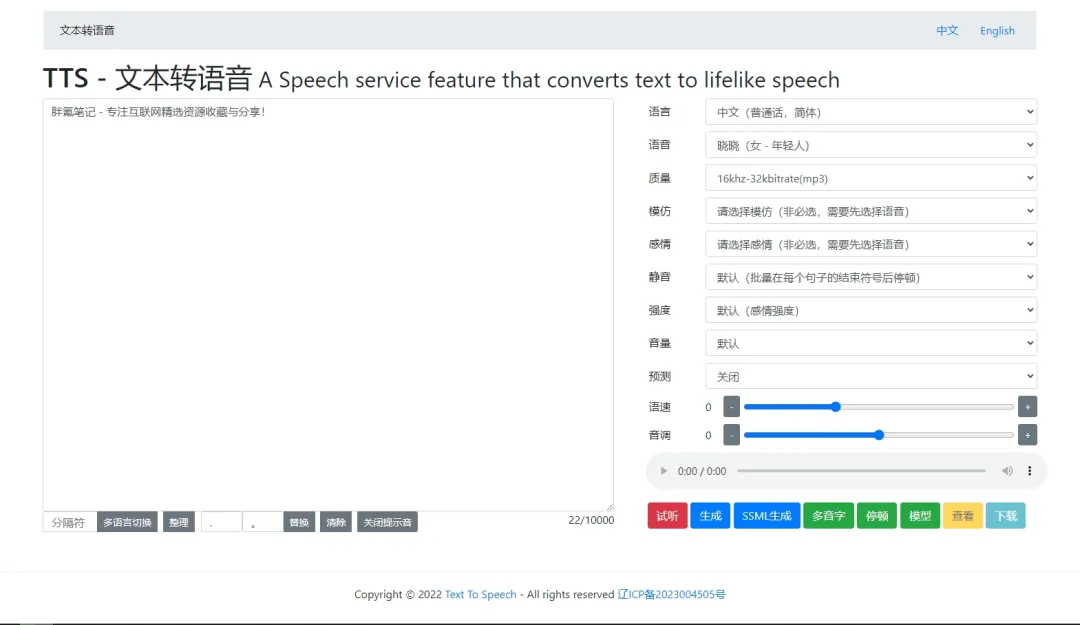Click 多语言切换 button
Image resolution: width=1080 pixels, height=625 pixels.
click(127, 522)
